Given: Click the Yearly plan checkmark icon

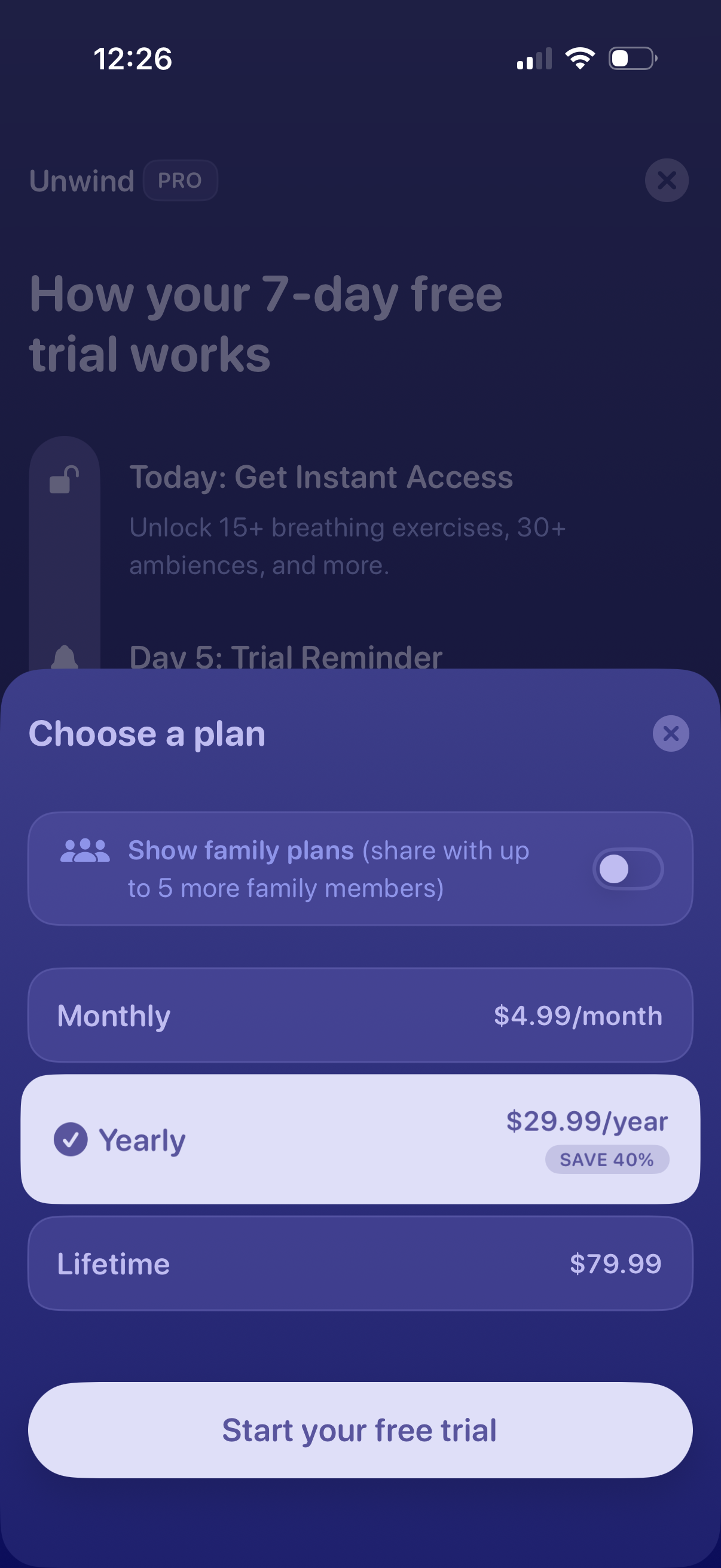Looking at the screenshot, I should [x=71, y=1139].
